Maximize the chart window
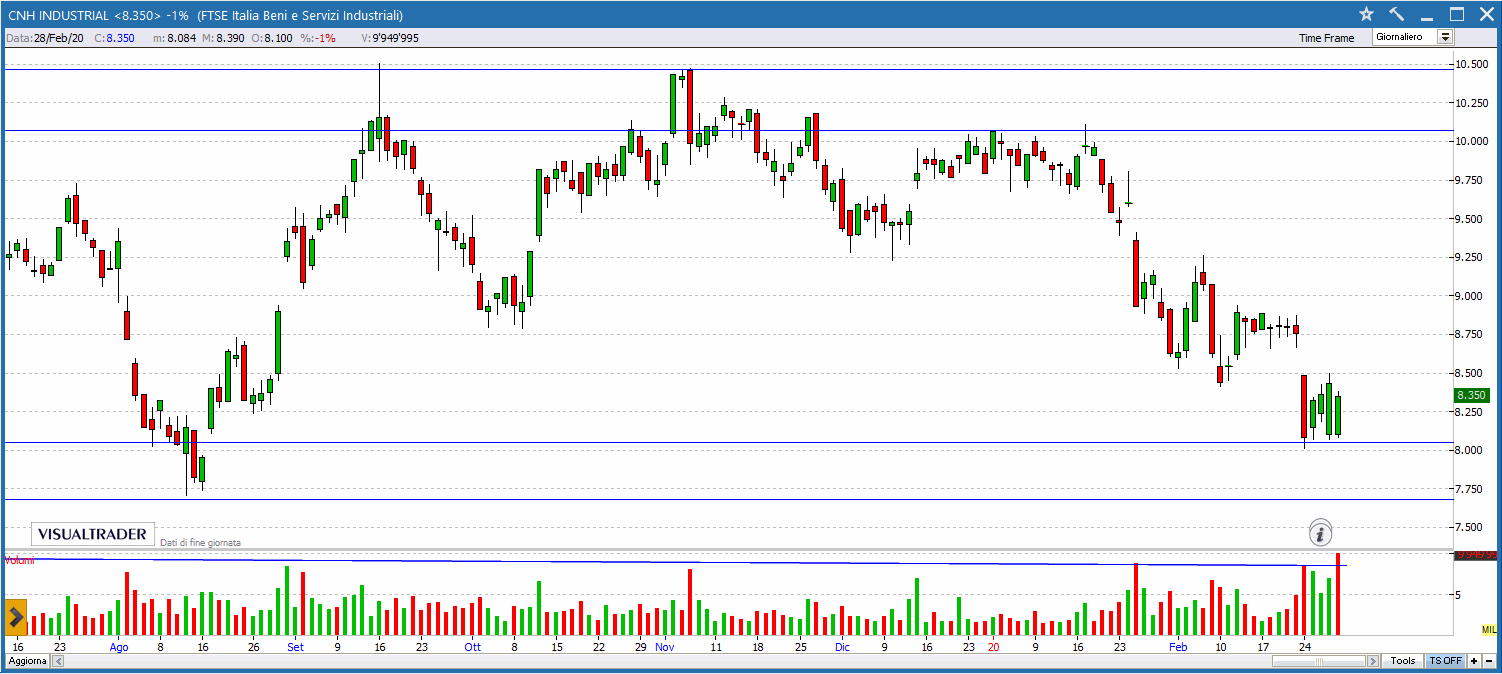The image size is (1502, 674). [x=1457, y=14]
